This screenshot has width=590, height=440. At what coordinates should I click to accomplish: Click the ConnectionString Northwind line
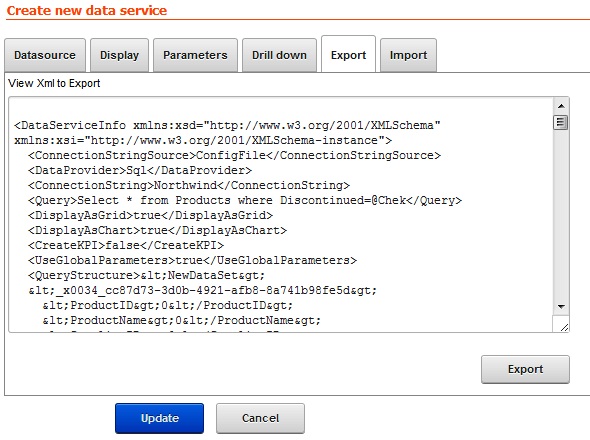189,185
